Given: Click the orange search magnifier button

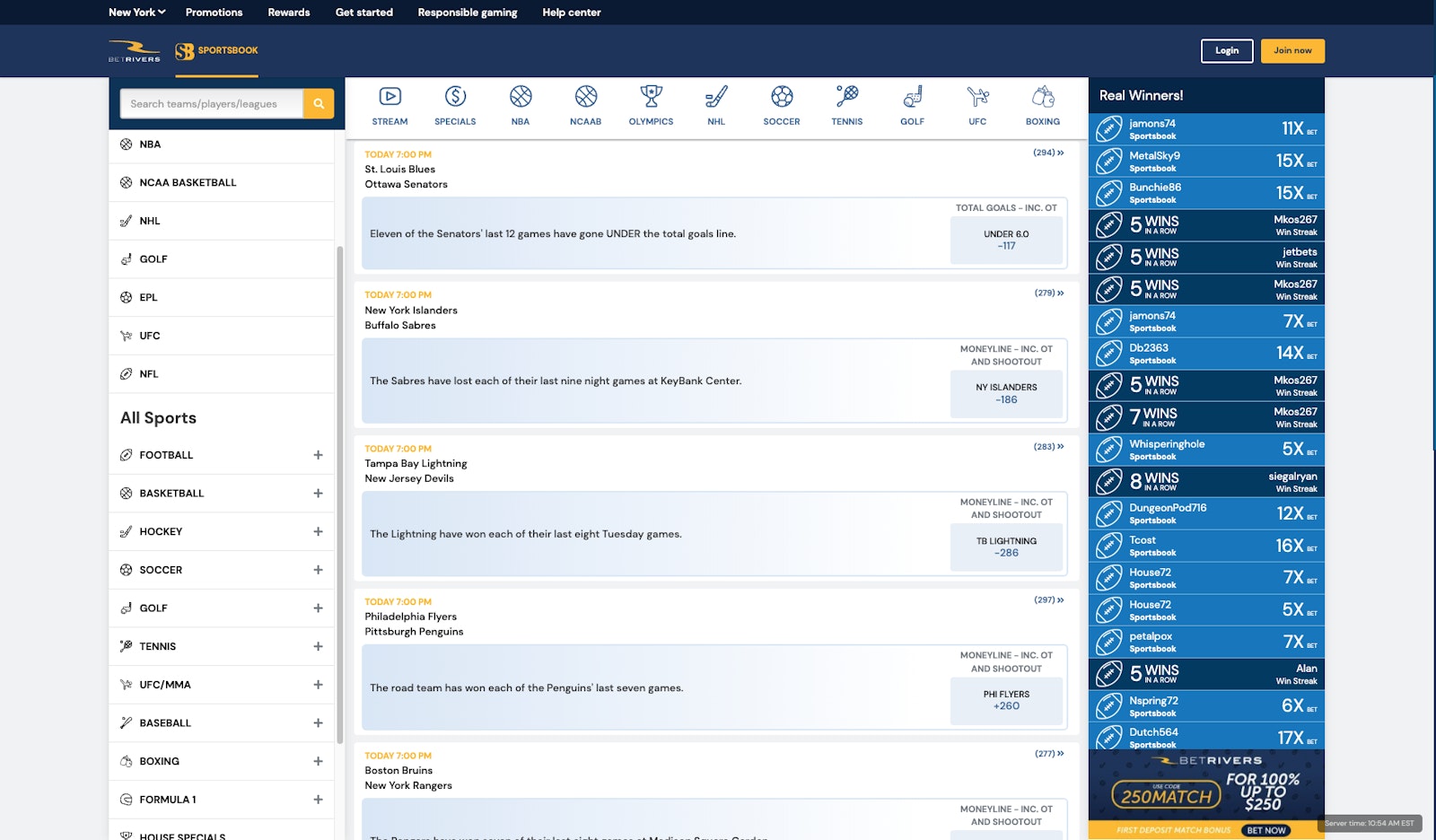Looking at the screenshot, I should (x=319, y=104).
